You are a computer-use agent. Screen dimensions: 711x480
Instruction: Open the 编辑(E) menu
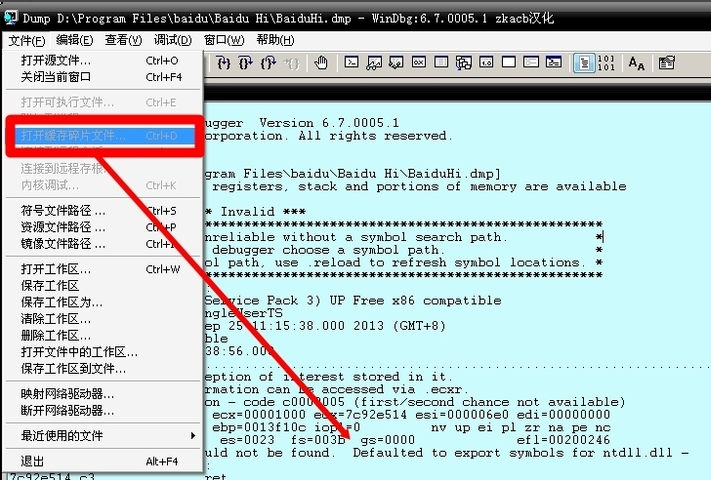(x=74, y=40)
